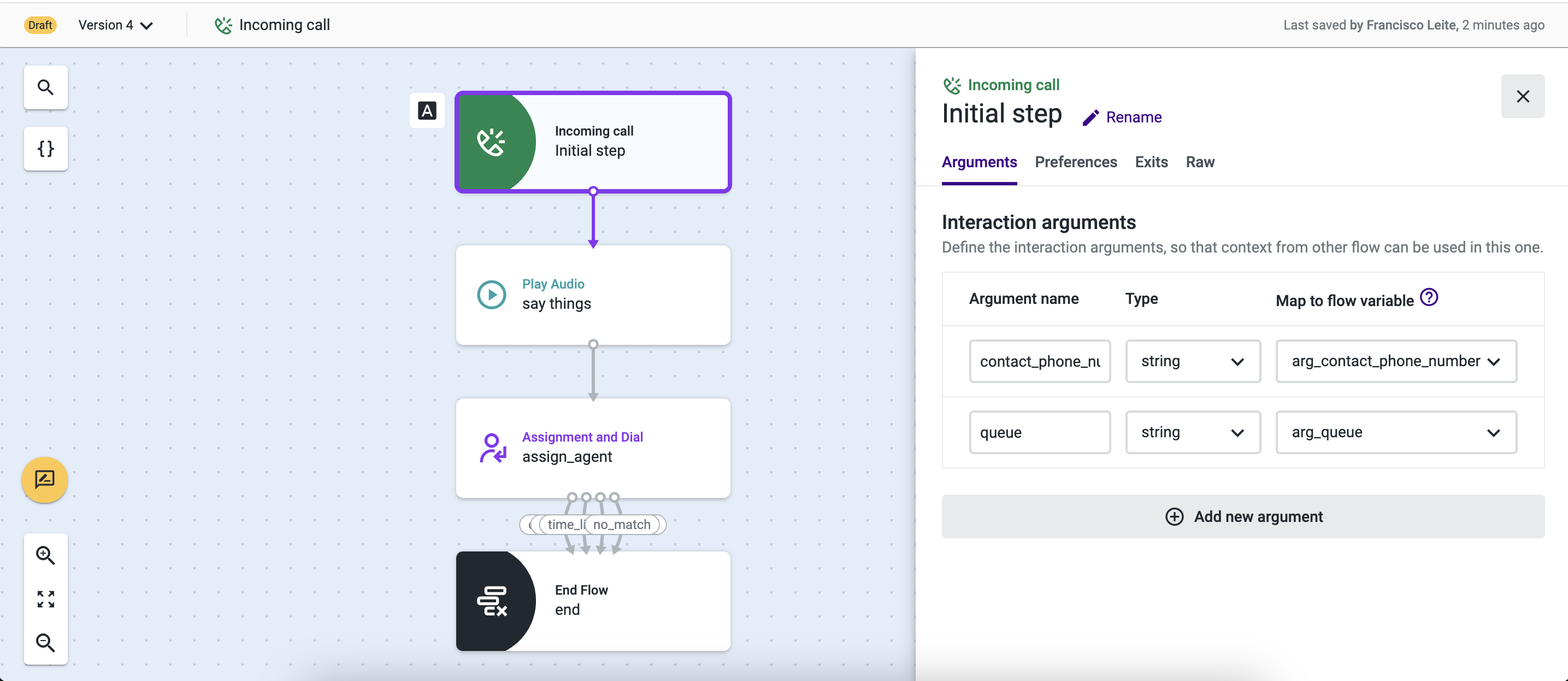Expand the Version 4 dropdown
This screenshot has width=1568, height=681.
[116, 25]
